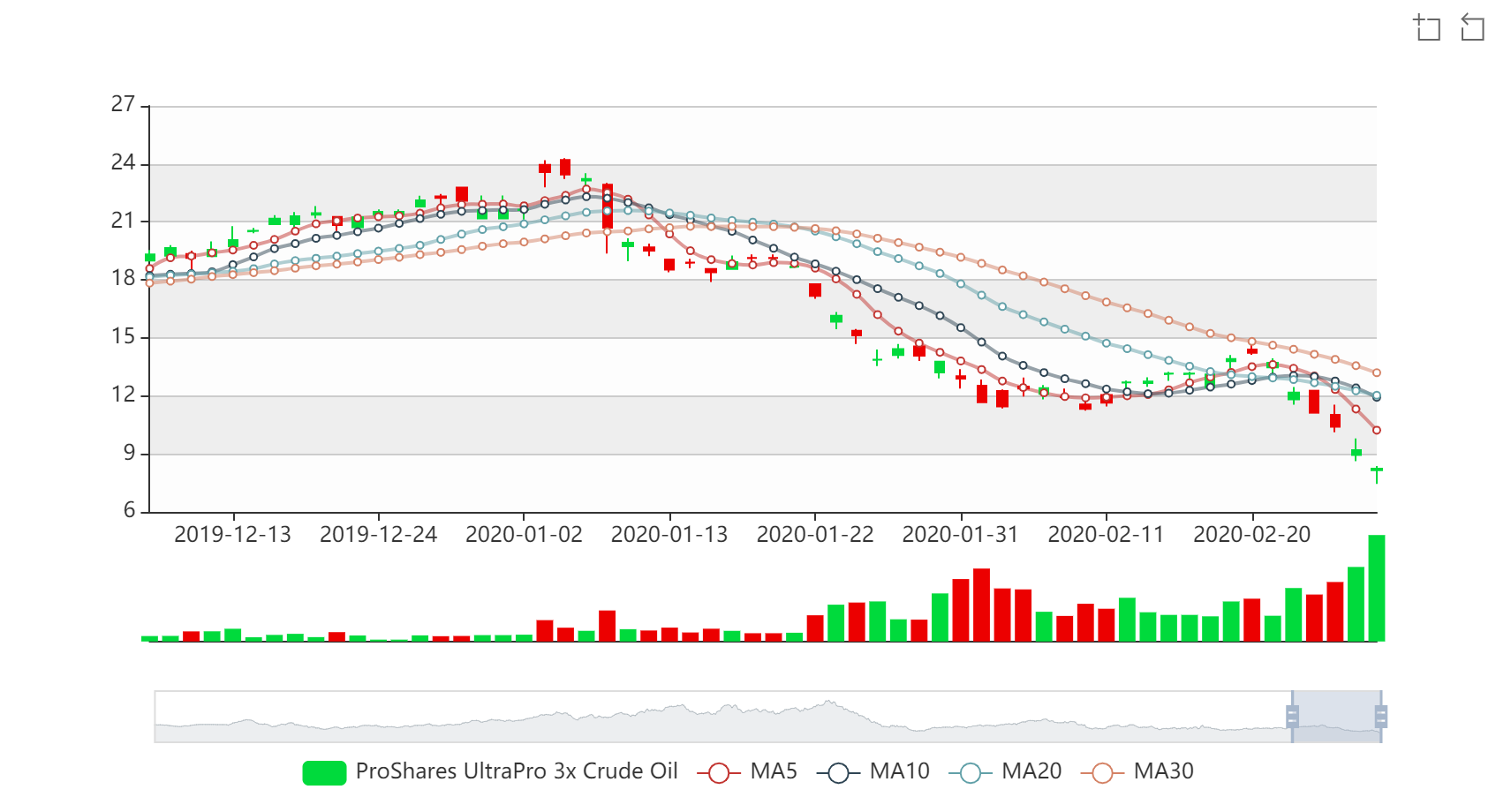Click the y-axis value 24

tap(123, 162)
